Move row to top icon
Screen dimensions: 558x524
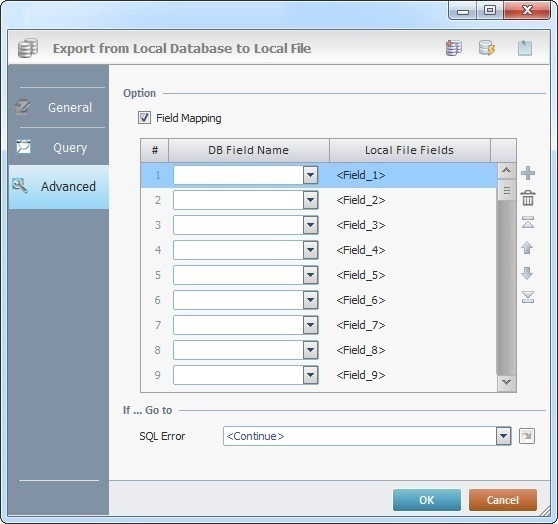coord(528,222)
